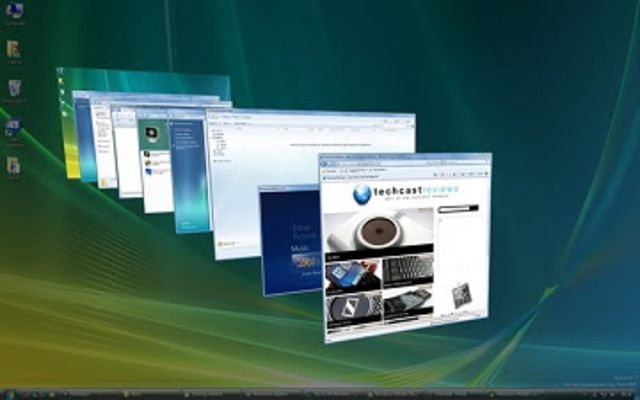Select the blue Media Center window in Flip 3D

(x=291, y=240)
